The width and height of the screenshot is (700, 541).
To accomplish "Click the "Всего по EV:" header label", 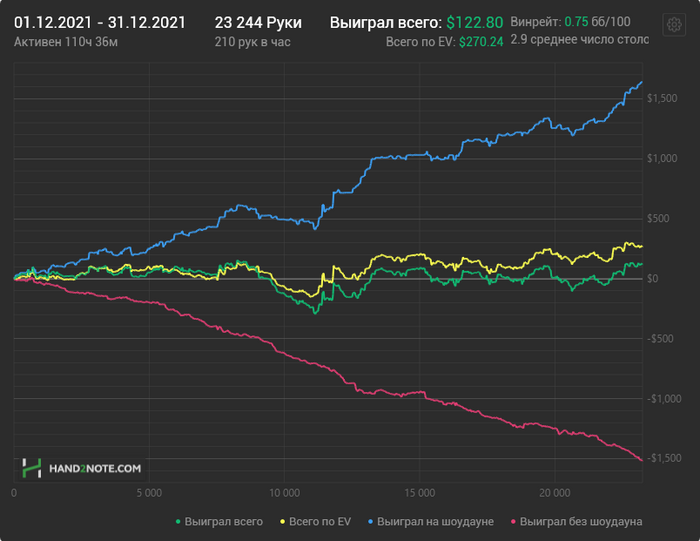I will tap(421, 42).
